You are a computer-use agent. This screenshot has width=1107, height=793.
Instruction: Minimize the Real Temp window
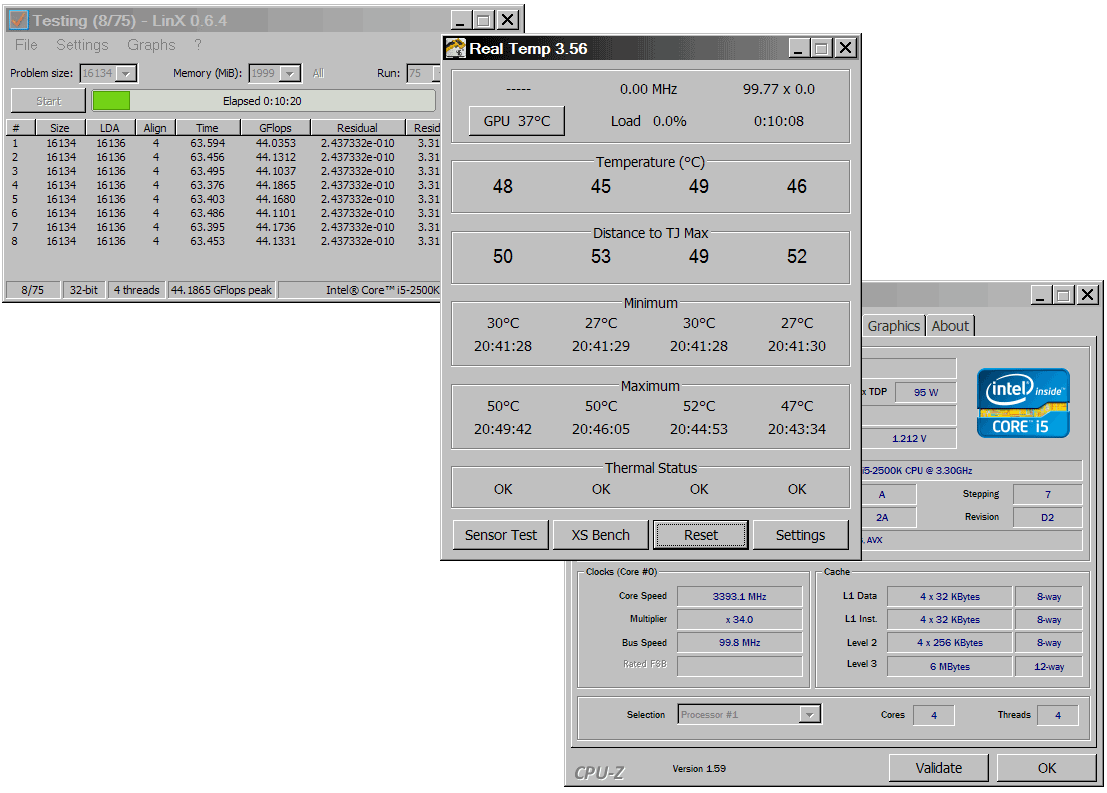point(798,48)
